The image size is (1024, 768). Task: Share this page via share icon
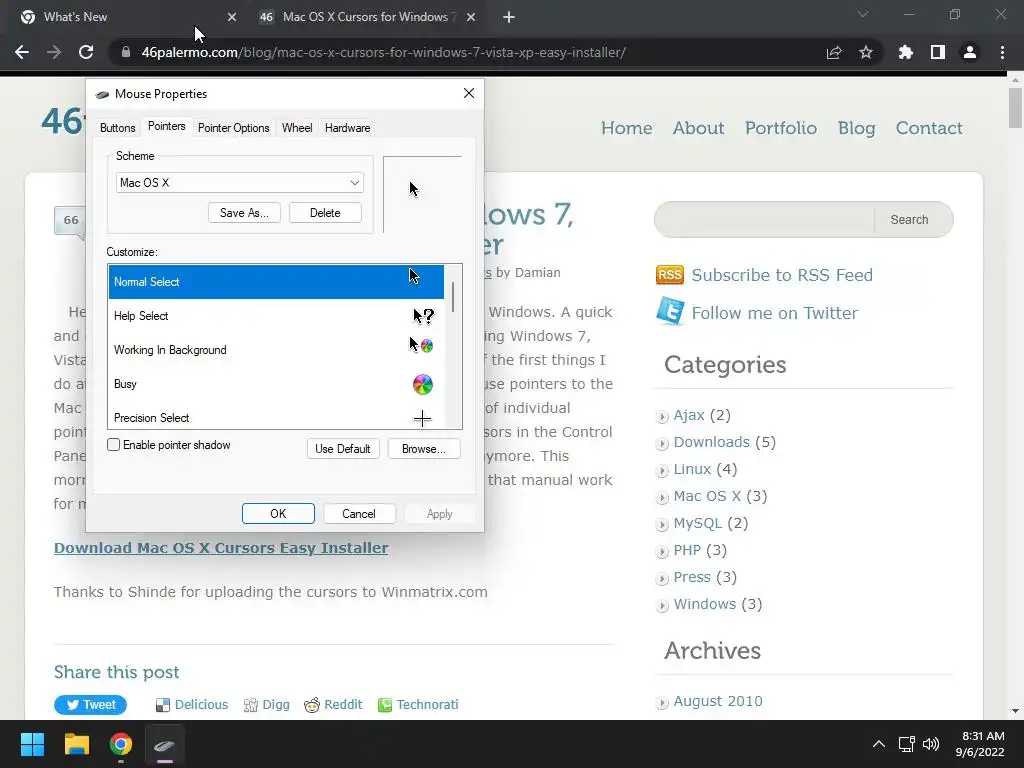834,52
